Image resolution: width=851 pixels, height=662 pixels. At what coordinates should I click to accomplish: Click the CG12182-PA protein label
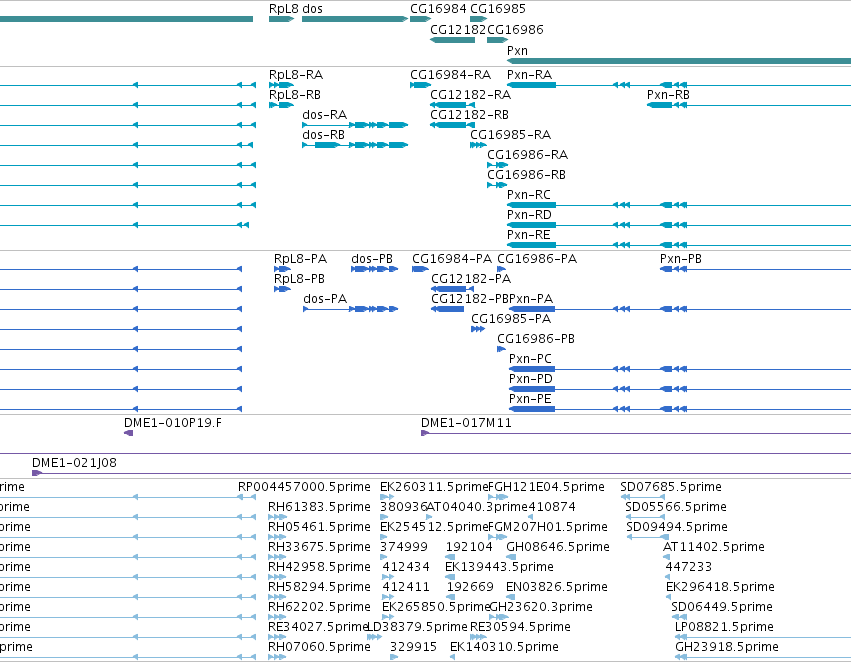pyautogui.click(x=471, y=279)
